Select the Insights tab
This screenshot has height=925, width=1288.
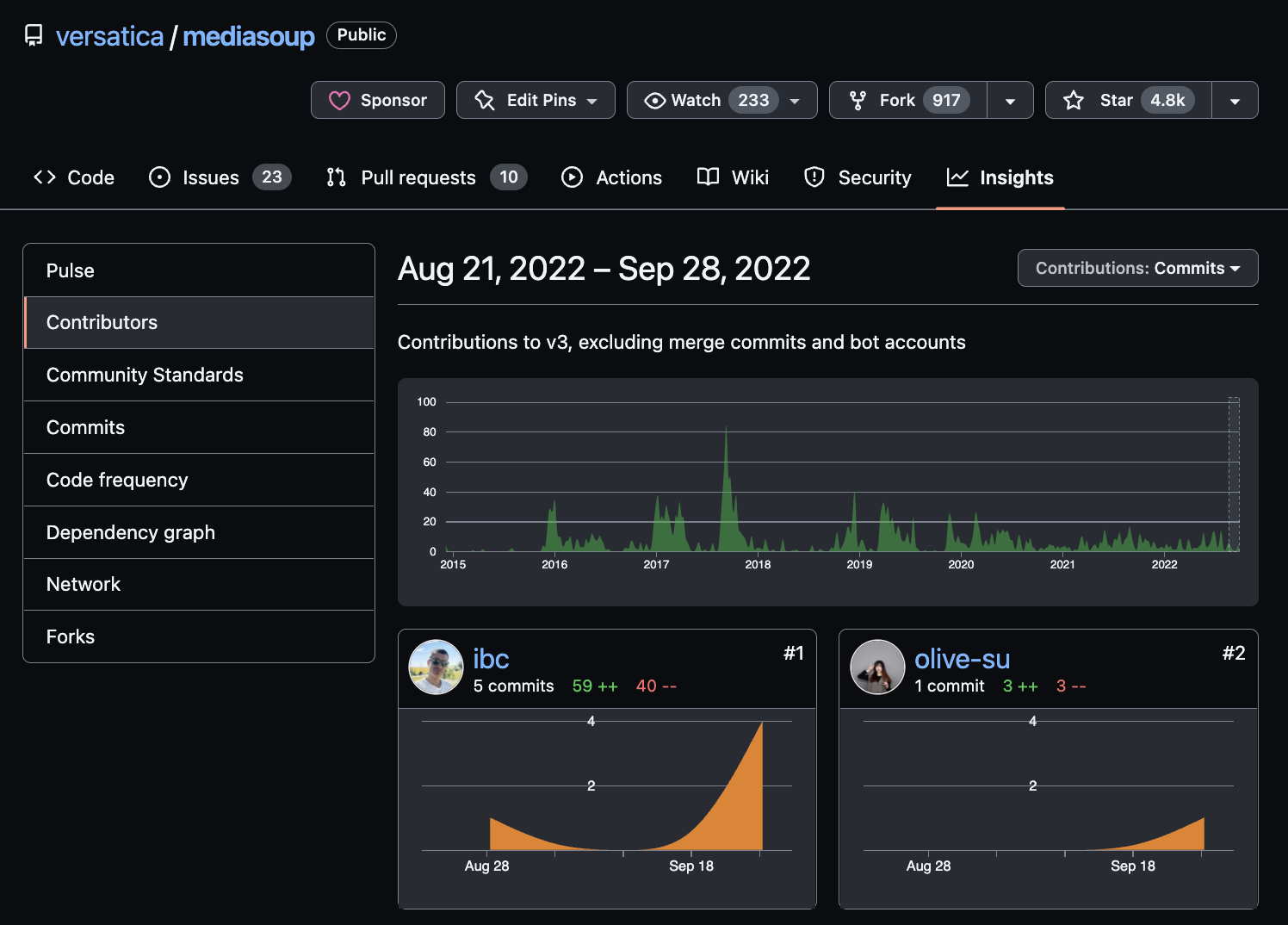pos(1000,177)
